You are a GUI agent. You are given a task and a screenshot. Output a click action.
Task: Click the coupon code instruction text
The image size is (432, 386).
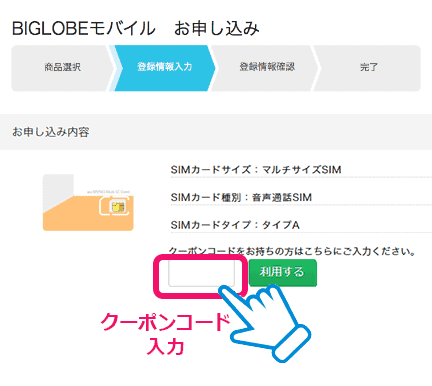[x=292, y=251]
